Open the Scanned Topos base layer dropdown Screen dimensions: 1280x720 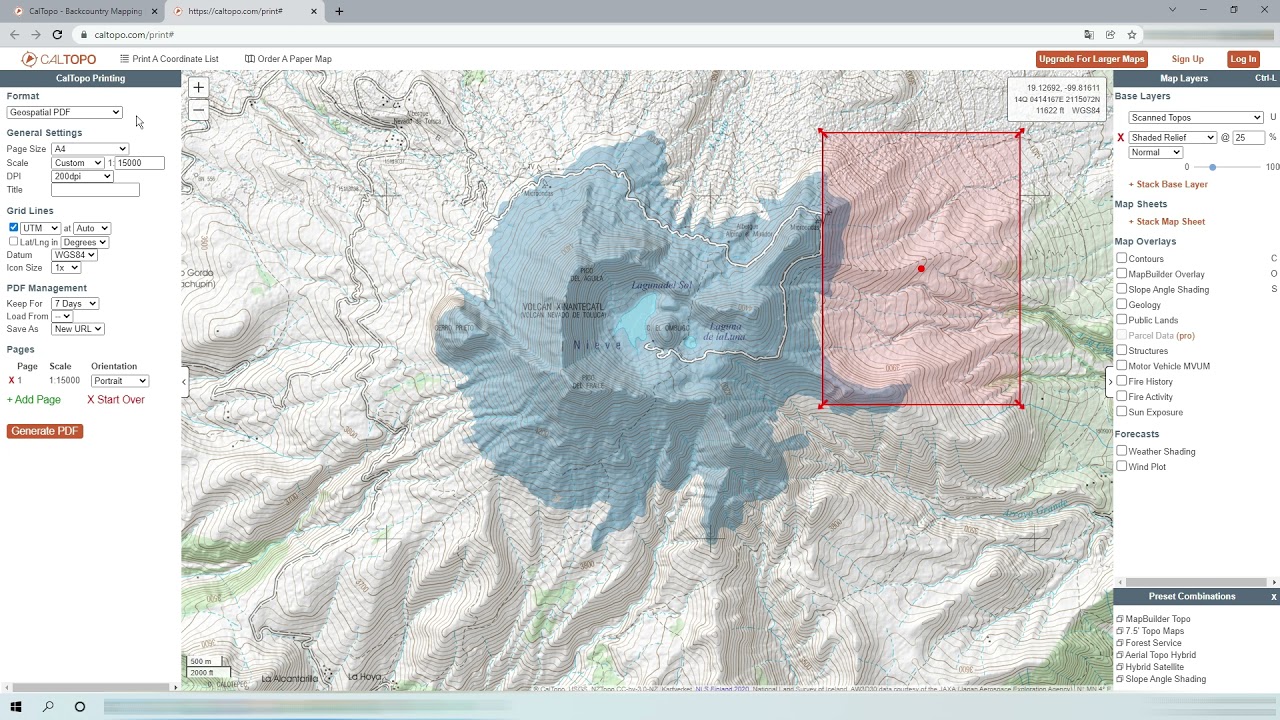pyautogui.click(x=1196, y=118)
